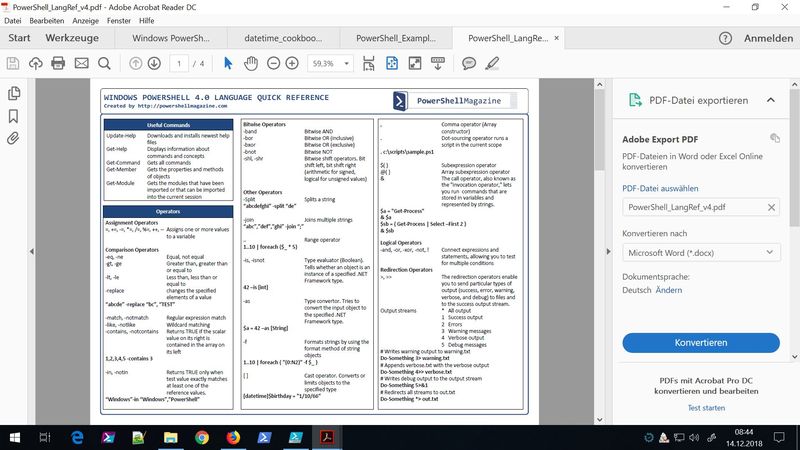Screen dimensions: 800x450
Task: Open Task View on the taskbar
Action: pos(45,437)
